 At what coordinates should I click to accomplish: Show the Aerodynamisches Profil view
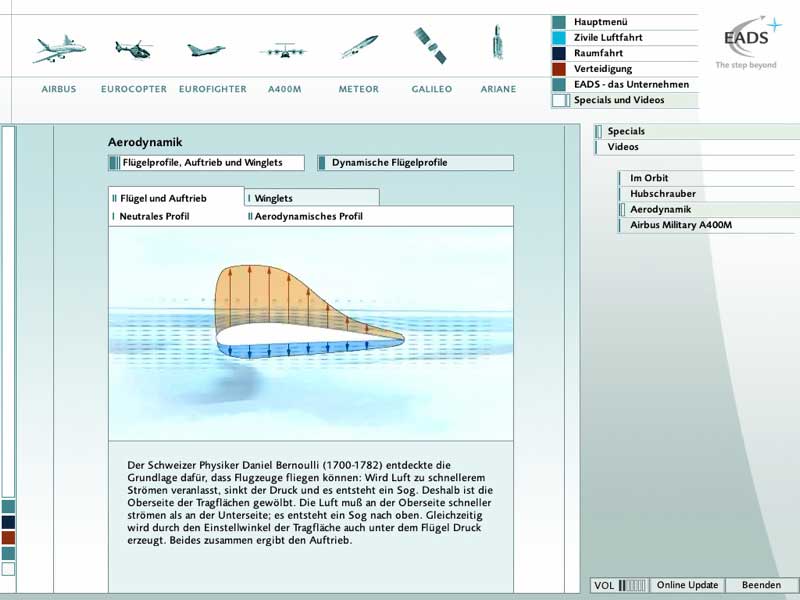click(x=305, y=216)
